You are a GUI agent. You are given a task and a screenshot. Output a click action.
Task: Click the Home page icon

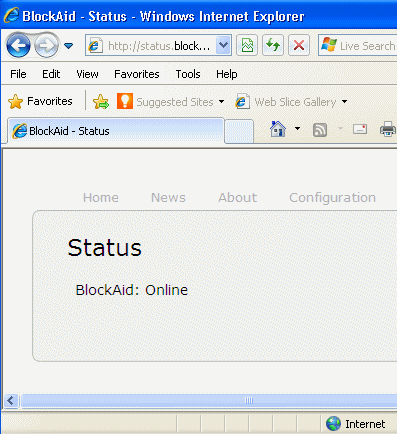point(278,129)
